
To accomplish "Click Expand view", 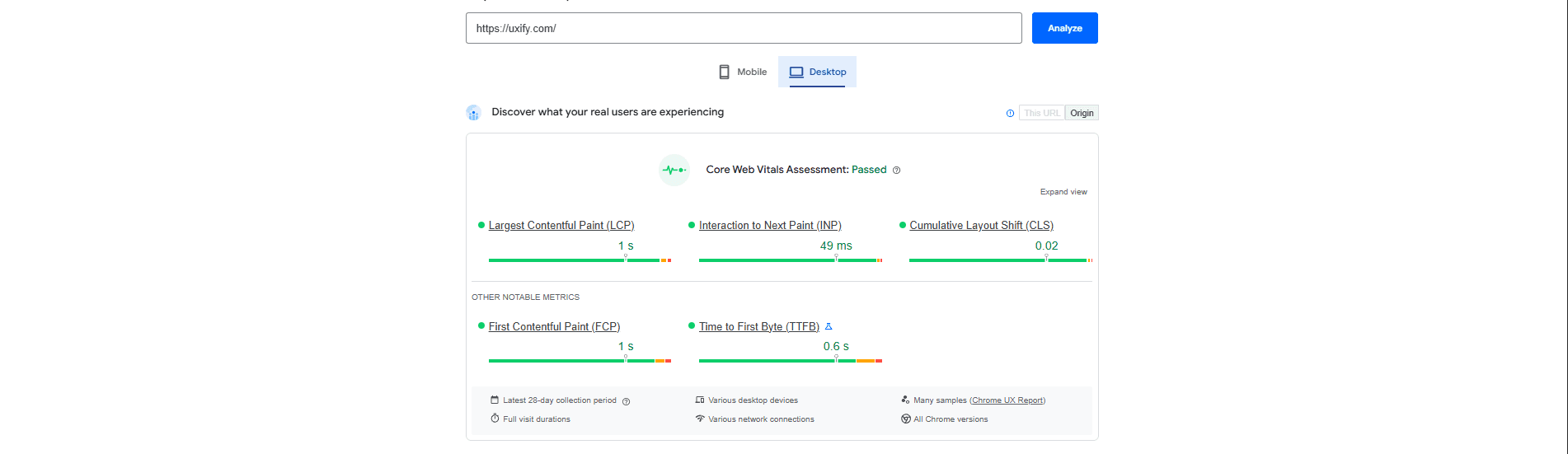I will [1063, 192].
